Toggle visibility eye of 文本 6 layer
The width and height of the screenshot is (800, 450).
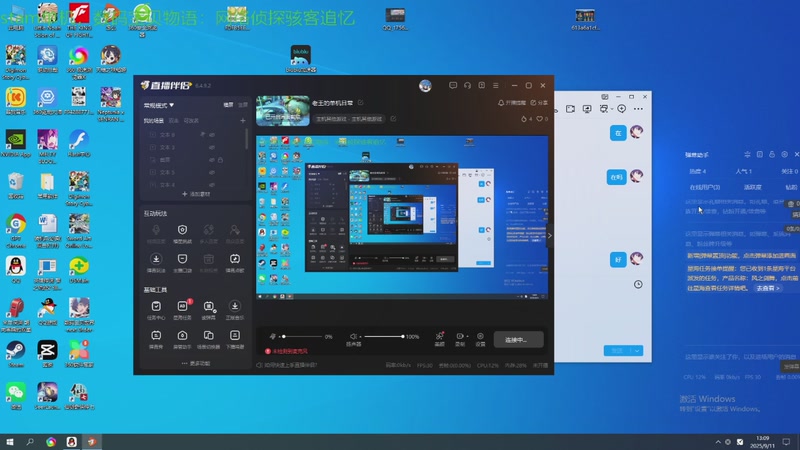click(x=212, y=135)
